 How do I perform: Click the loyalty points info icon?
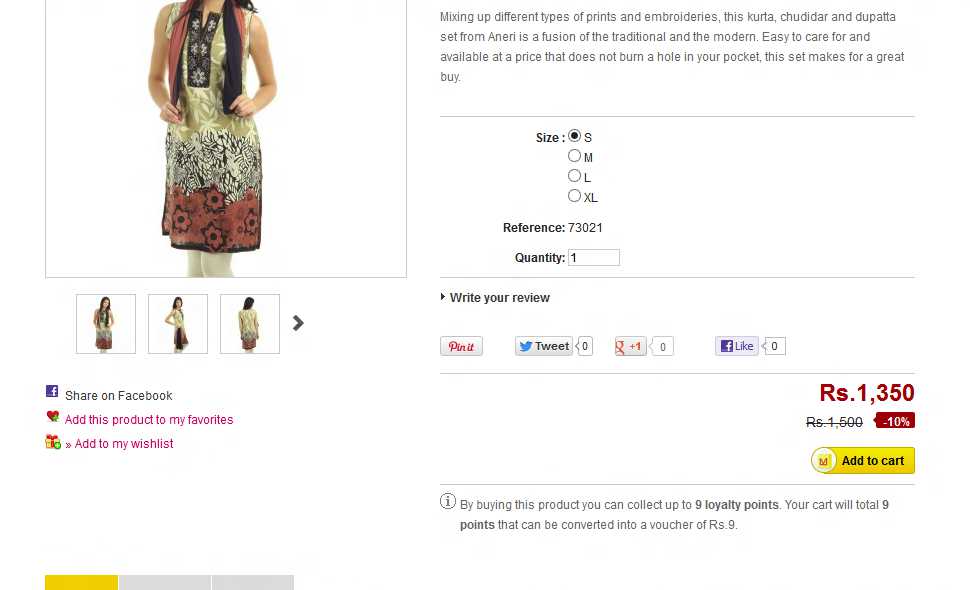[x=448, y=501]
